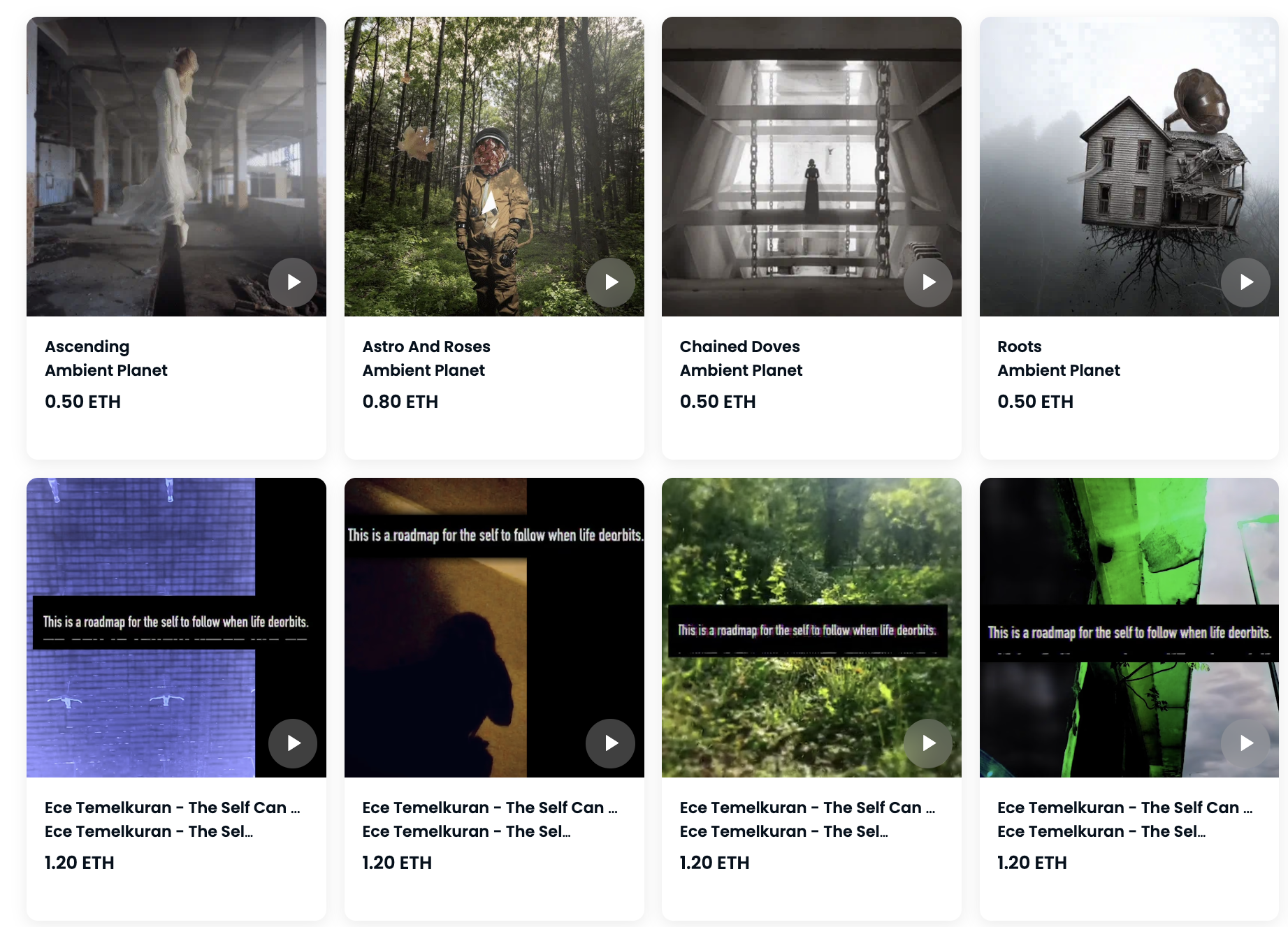Open the Astro And Roses title
Image resolution: width=1288 pixels, height=927 pixels.
426,346
